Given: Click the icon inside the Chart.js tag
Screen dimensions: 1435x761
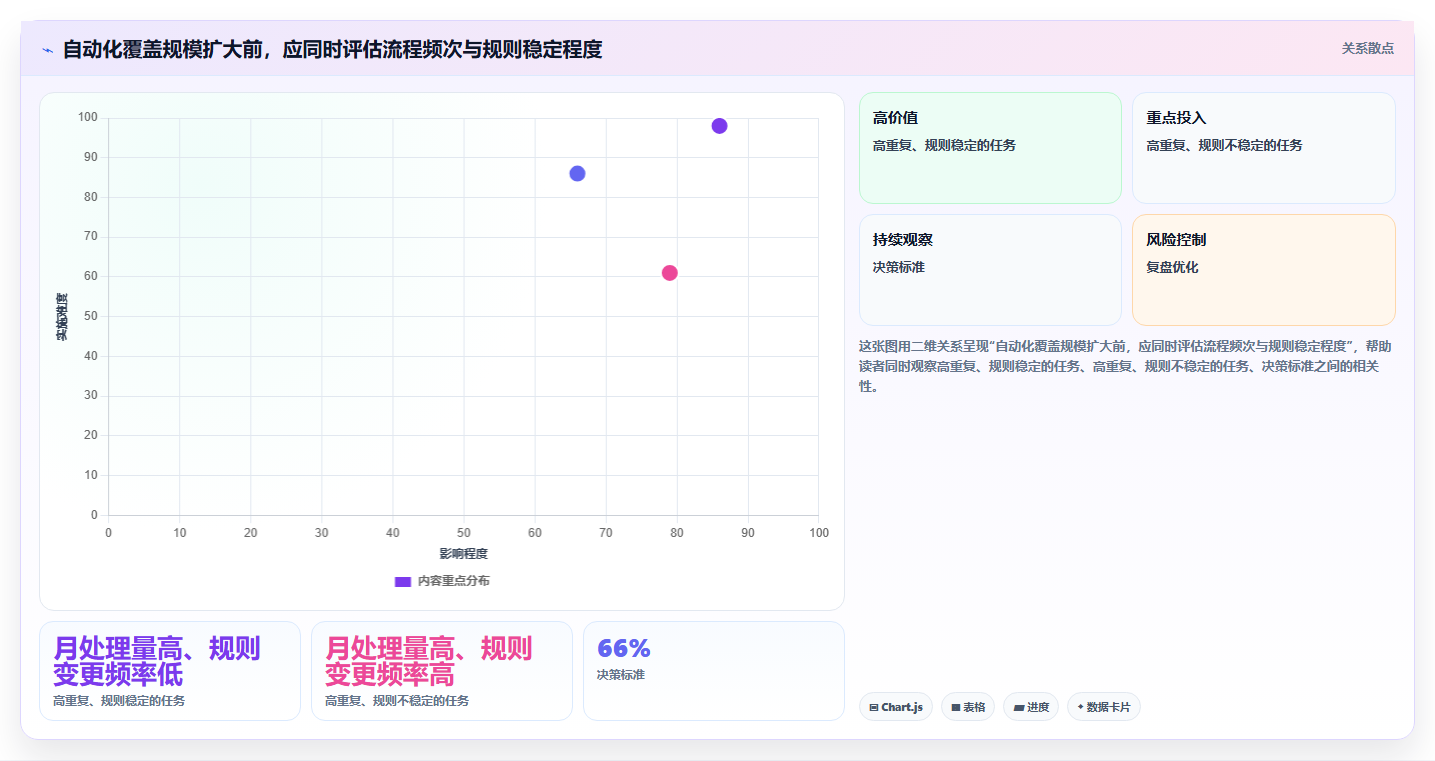Looking at the screenshot, I should (874, 707).
